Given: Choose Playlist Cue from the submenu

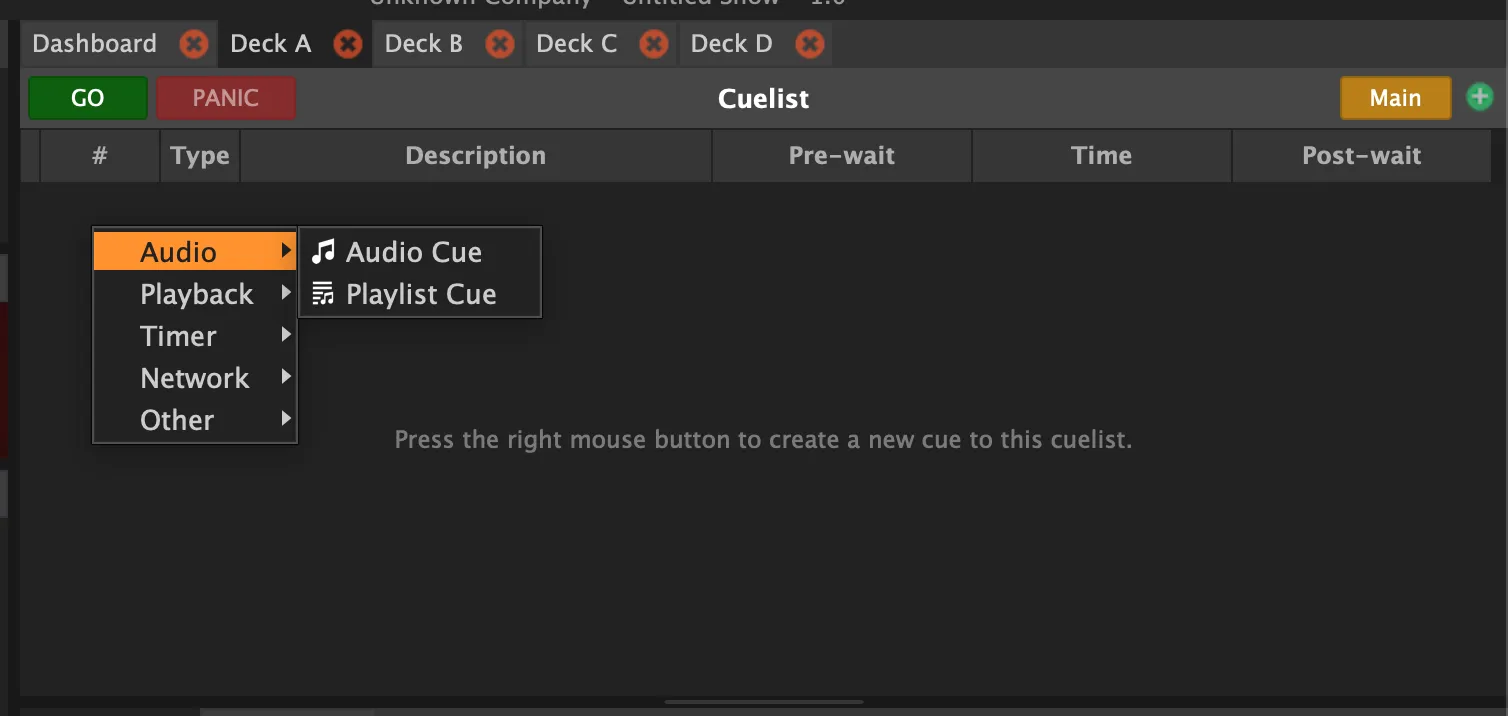Looking at the screenshot, I should click(420, 294).
